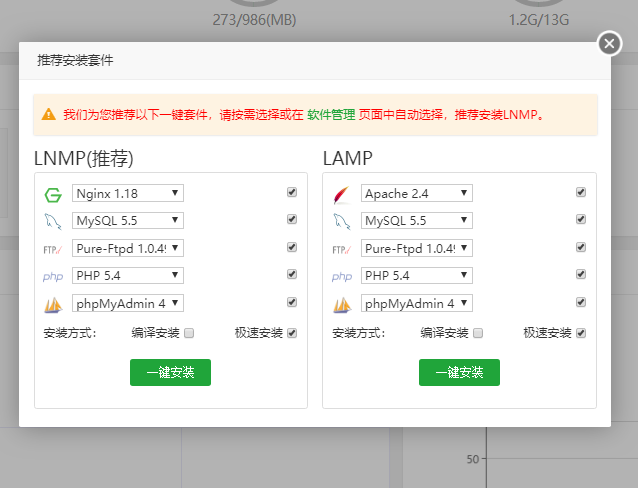Close the recommended install dialog

(x=609, y=44)
